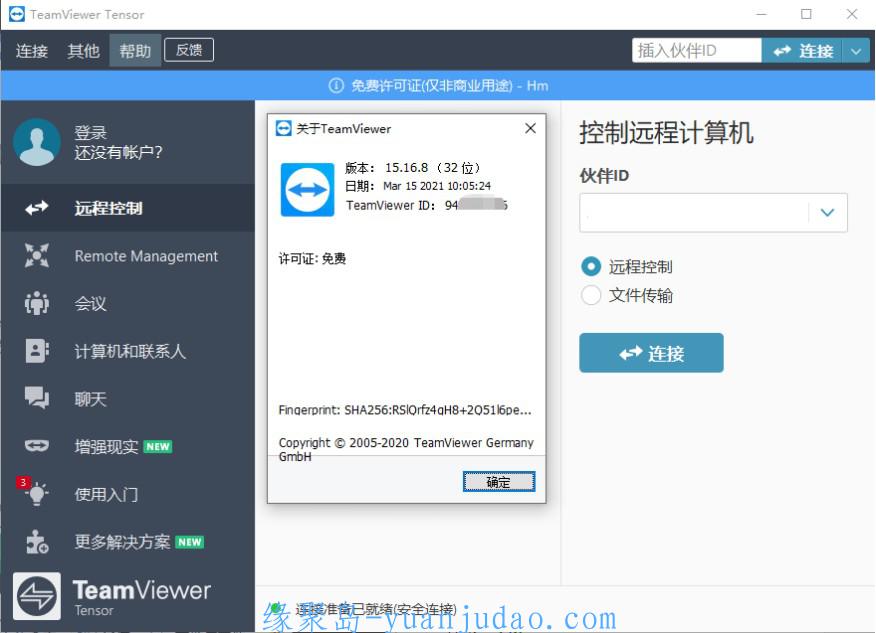876x633 pixels.
Task: Click the TeamViewer ID value
Action: (x=476, y=205)
